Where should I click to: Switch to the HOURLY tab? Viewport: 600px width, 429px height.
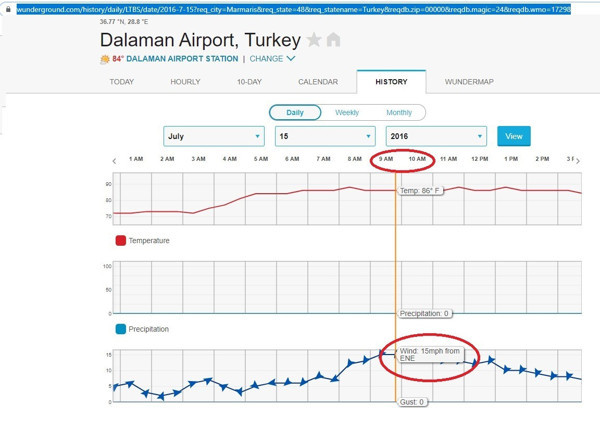185,82
